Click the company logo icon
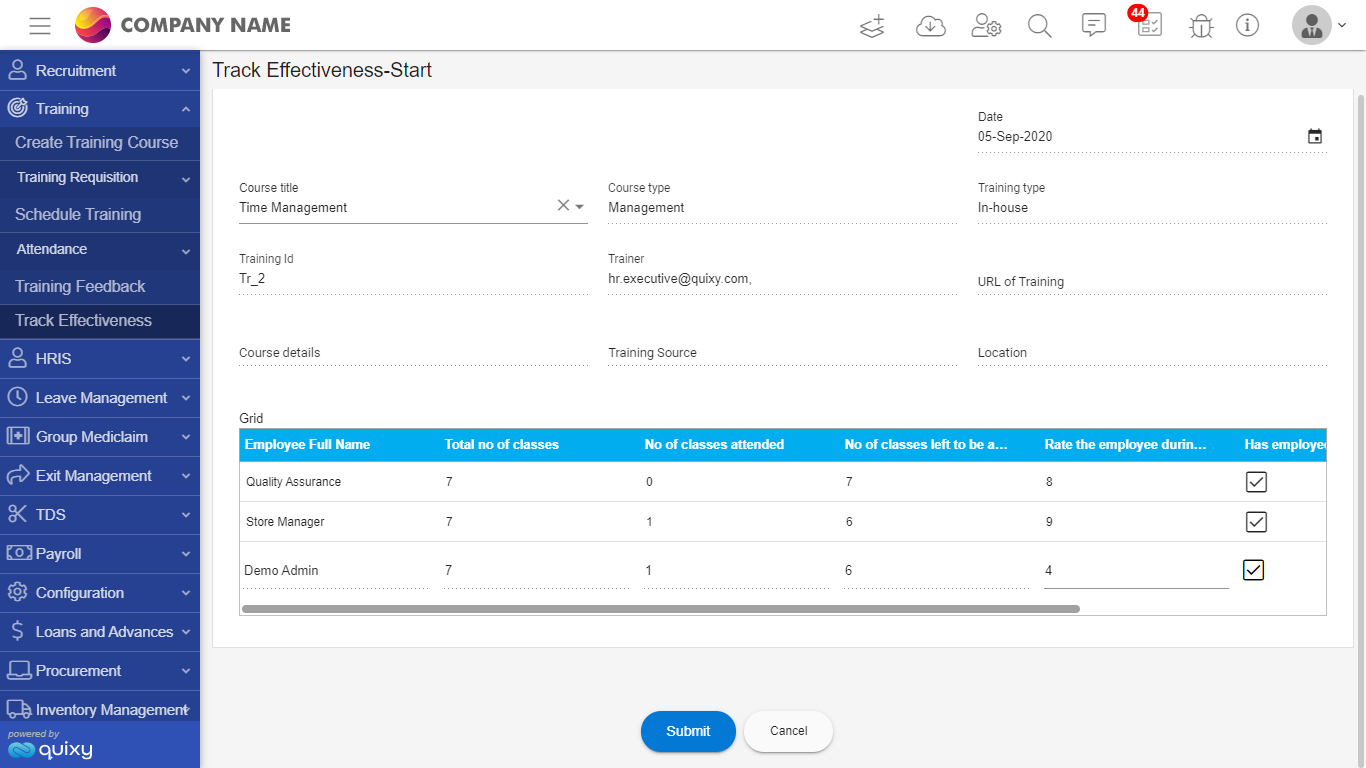The image size is (1366, 768). [93, 25]
